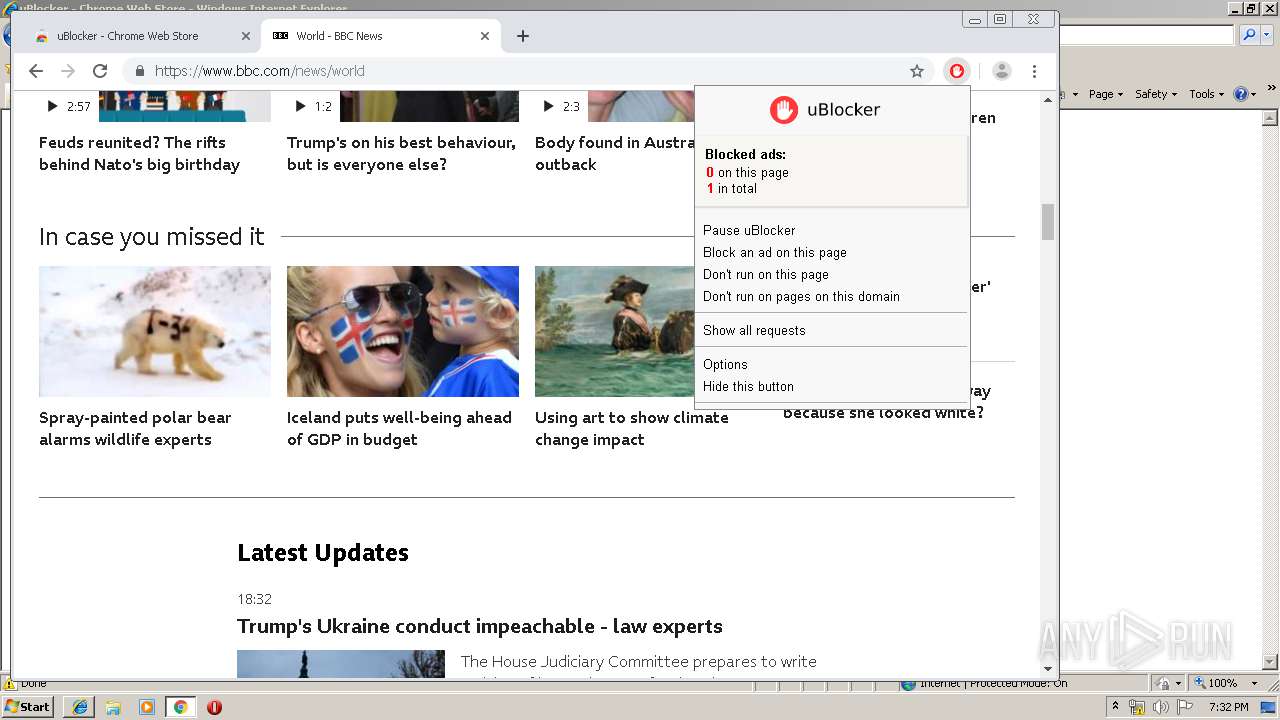Open 'Using art to show climate change impact'

pyautogui.click(x=632, y=428)
